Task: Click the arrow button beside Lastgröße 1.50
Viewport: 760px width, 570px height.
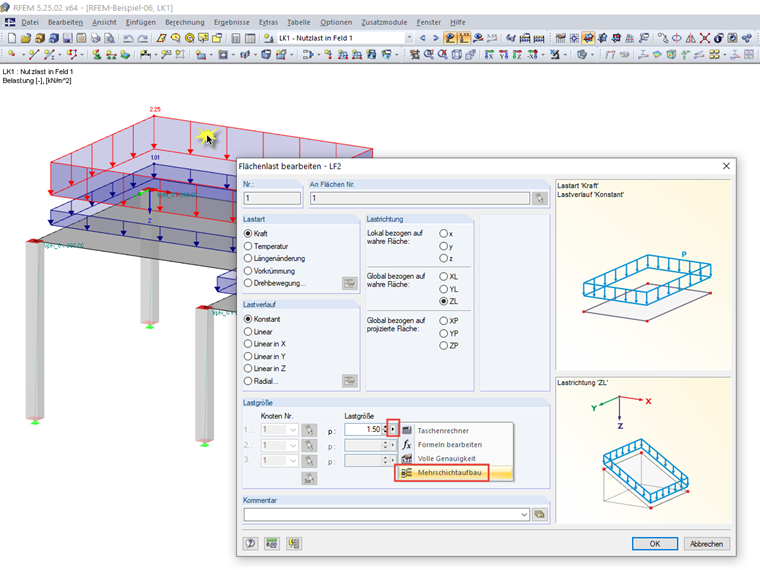Action: tap(393, 429)
